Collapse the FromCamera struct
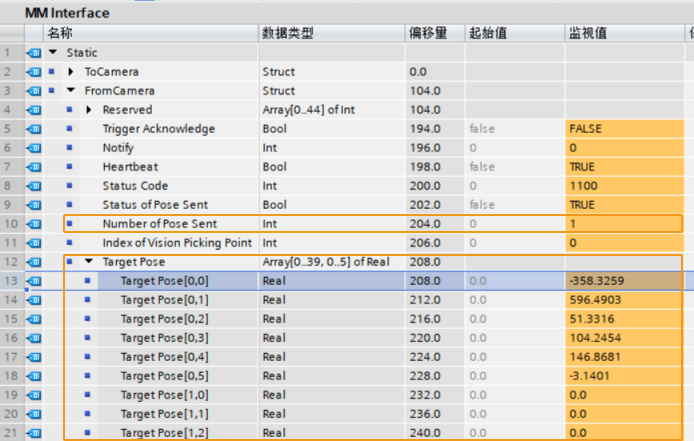The width and height of the screenshot is (694, 441). 71,90
